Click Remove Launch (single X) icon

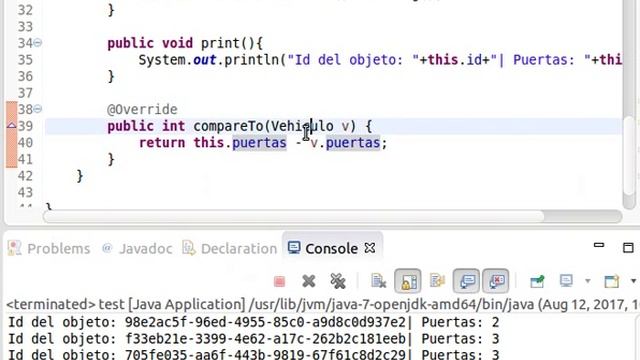click(x=309, y=281)
